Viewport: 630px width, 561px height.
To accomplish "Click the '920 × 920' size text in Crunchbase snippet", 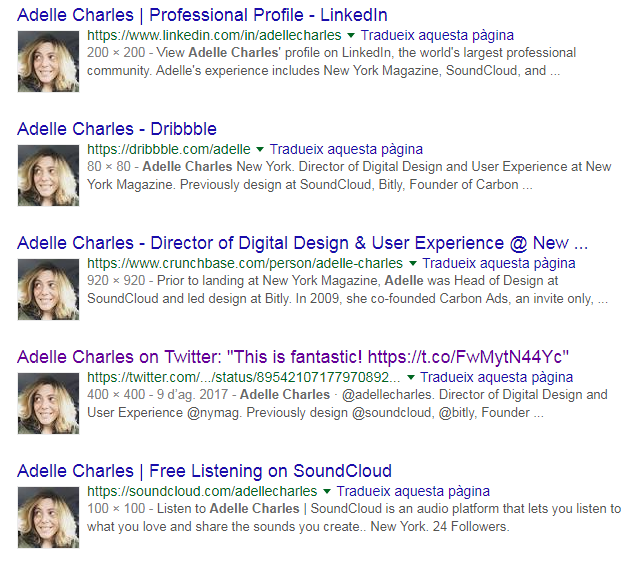I will click(116, 280).
